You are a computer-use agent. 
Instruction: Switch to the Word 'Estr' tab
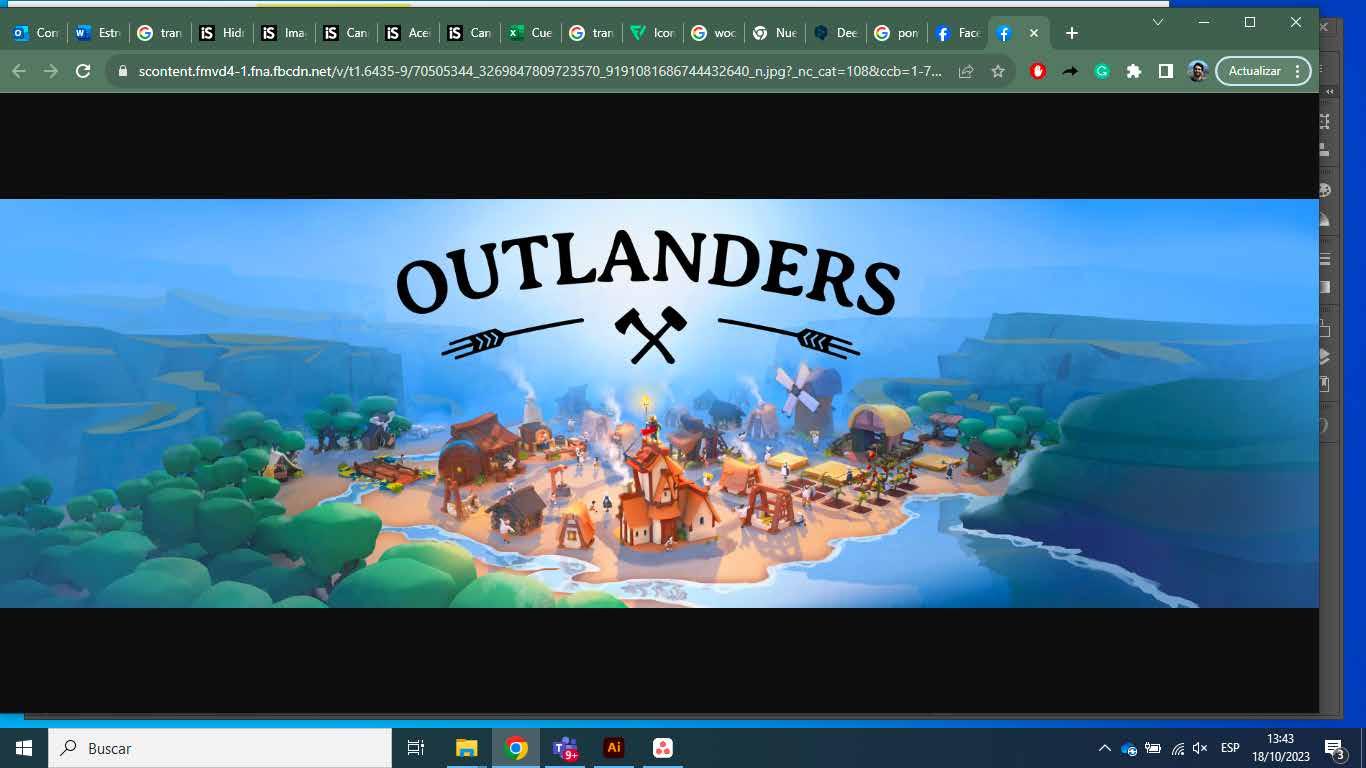click(97, 33)
